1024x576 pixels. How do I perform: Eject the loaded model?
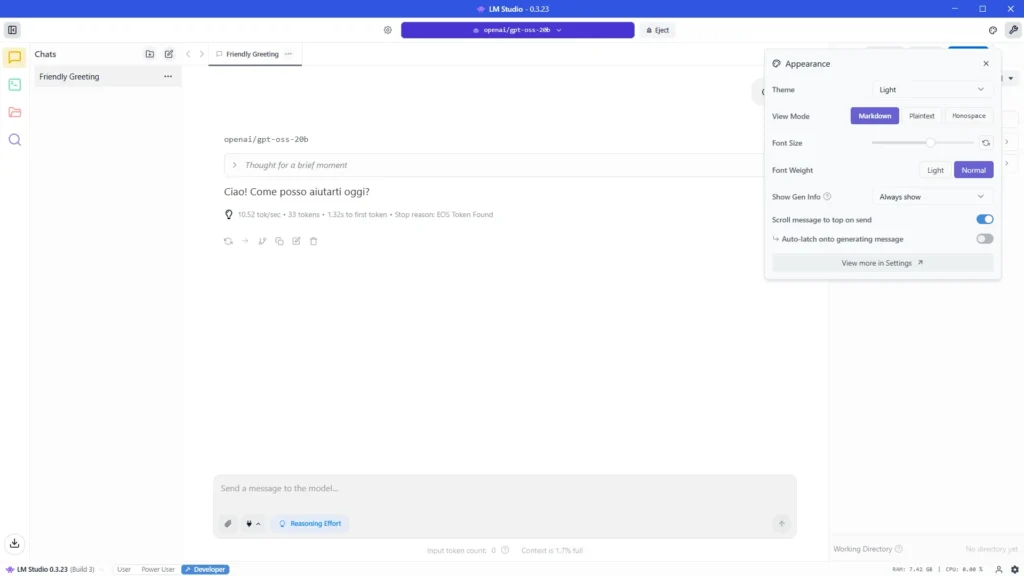coord(657,30)
